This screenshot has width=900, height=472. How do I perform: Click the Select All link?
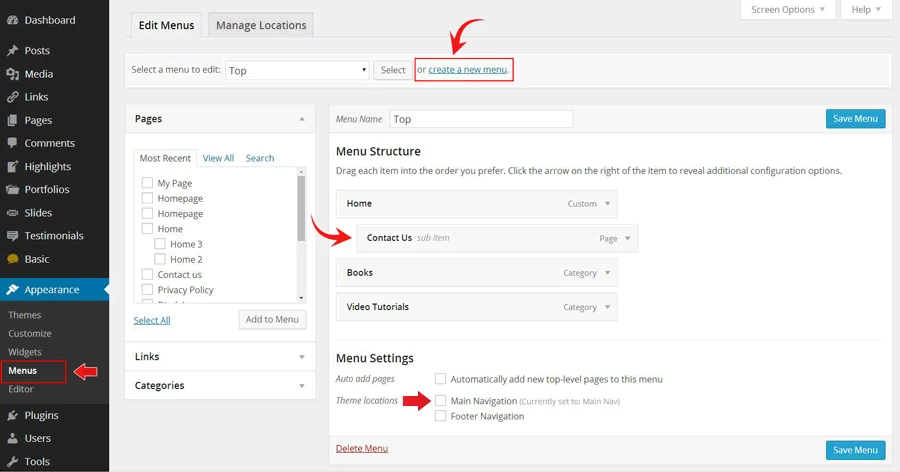pyautogui.click(x=152, y=320)
